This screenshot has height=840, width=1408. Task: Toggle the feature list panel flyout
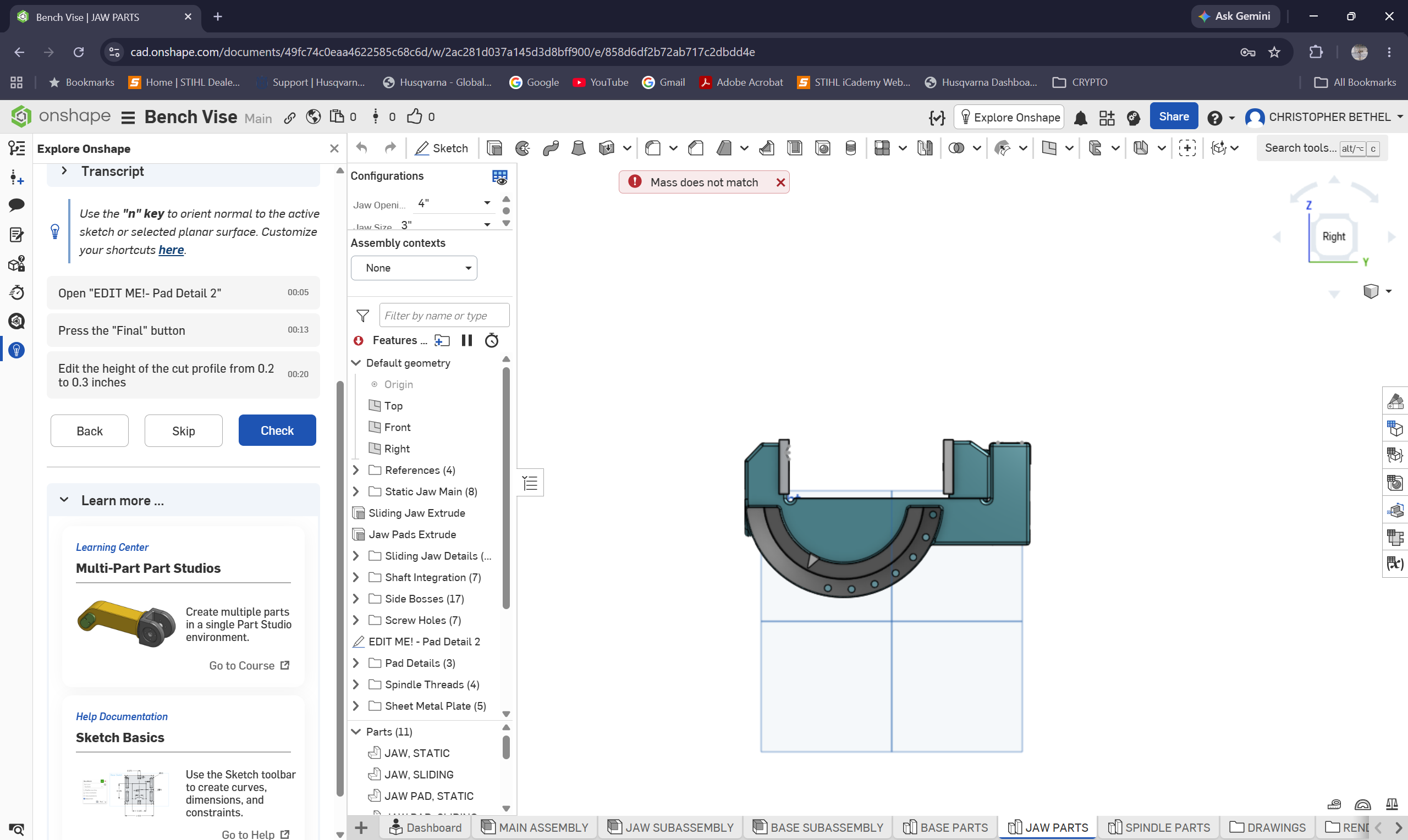(x=531, y=483)
